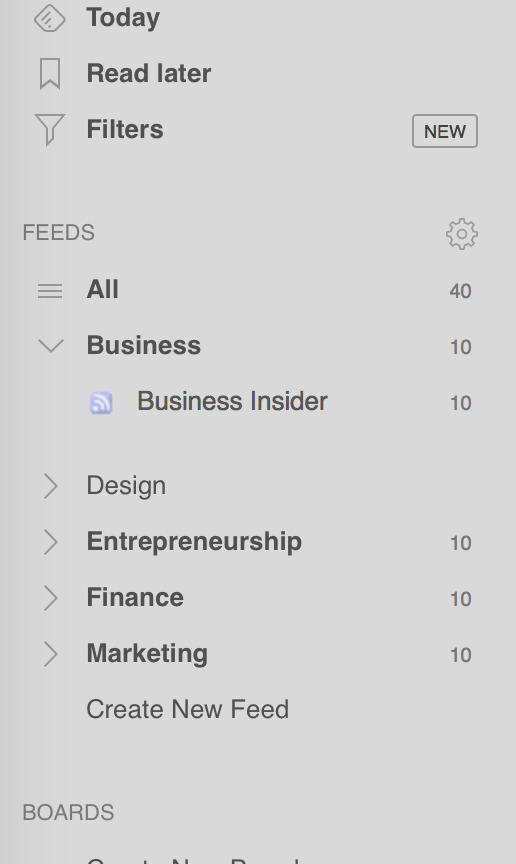Expand the Design feed category
516x864 pixels.
(x=51, y=486)
